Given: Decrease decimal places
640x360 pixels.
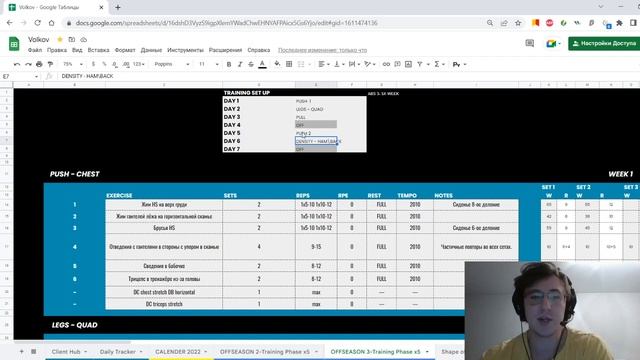Looking at the screenshot, I should pyautogui.click(x=115, y=64).
